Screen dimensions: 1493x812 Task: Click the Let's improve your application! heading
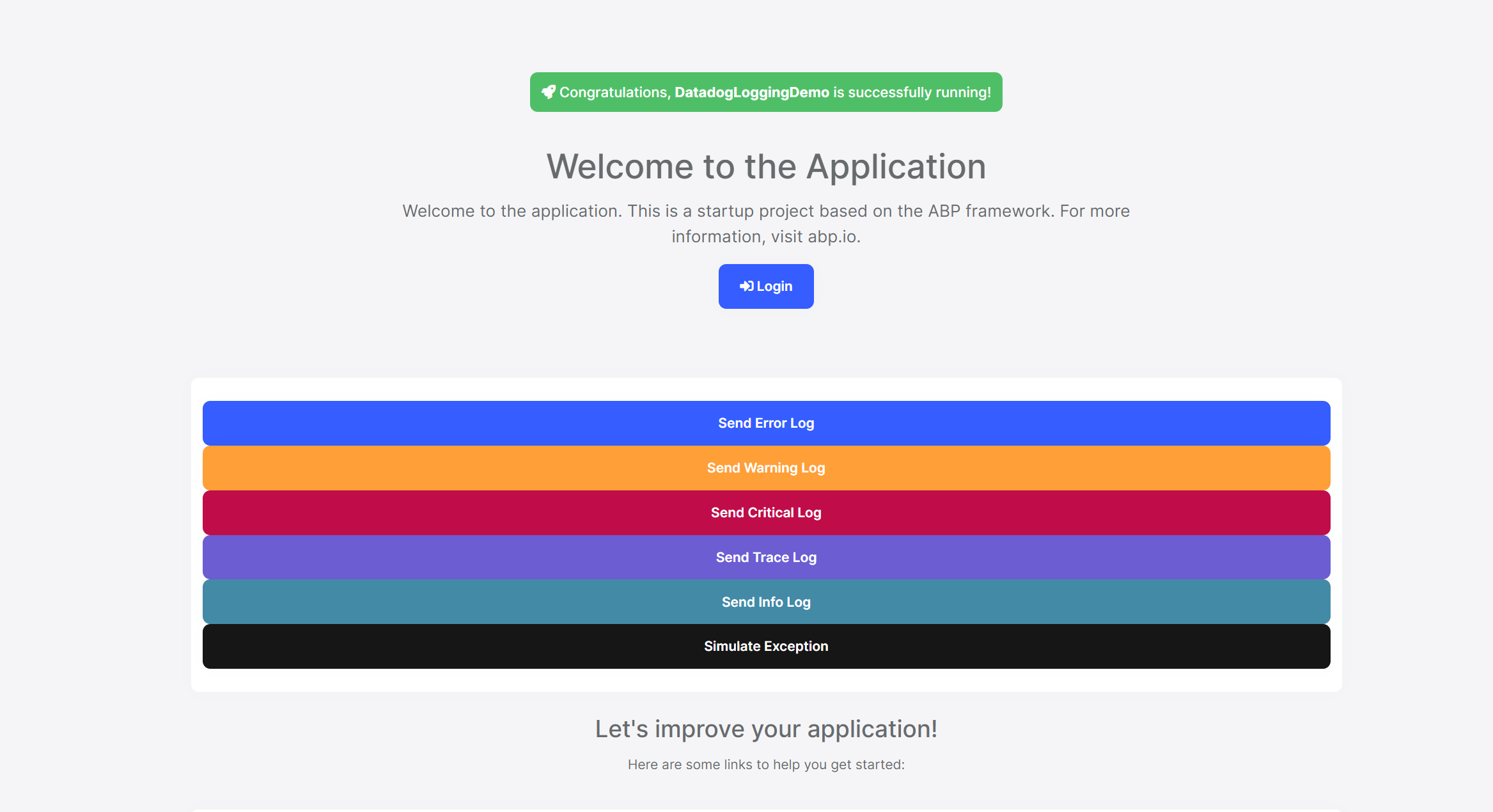coord(766,729)
